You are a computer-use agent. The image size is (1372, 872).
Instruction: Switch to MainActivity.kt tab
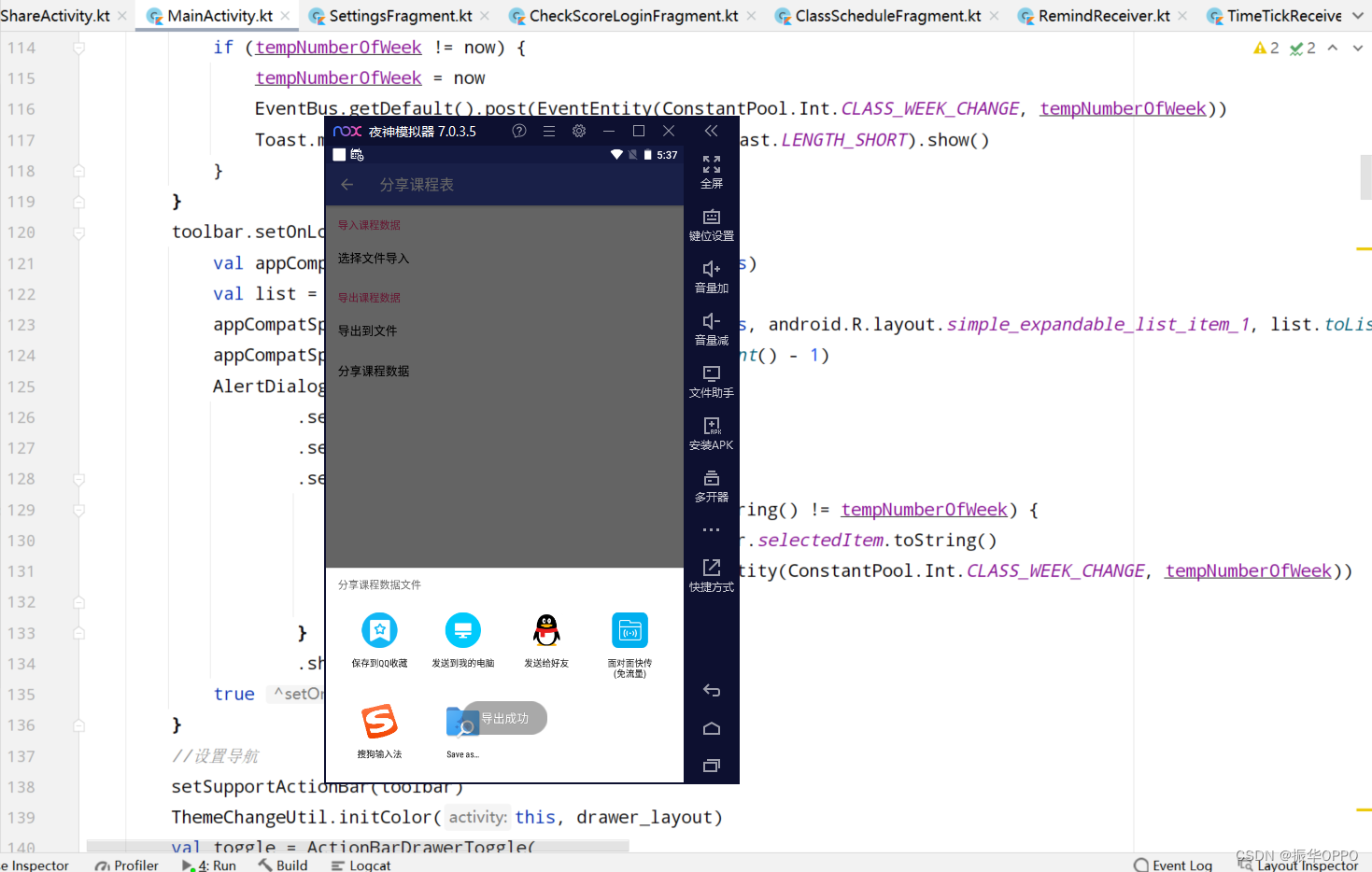[219, 16]
